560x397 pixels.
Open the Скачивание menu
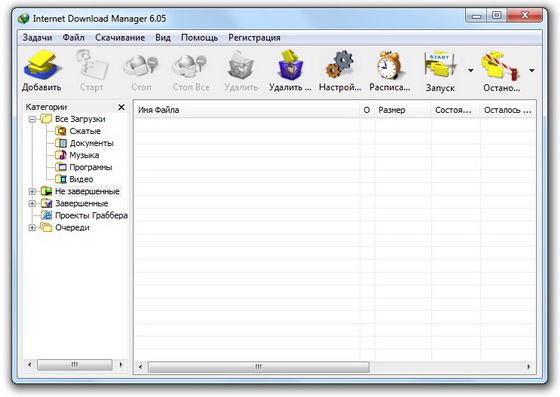[120, 37]
